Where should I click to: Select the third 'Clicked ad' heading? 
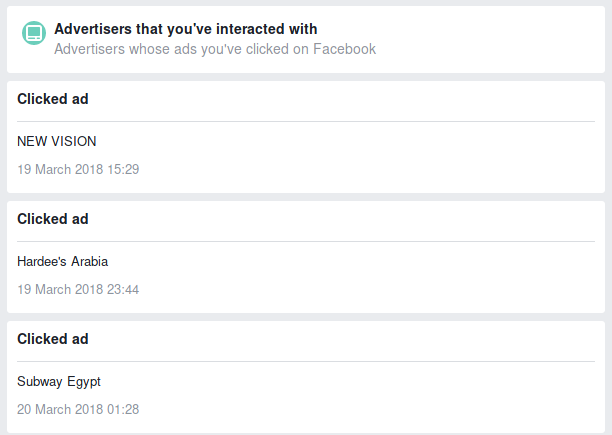pyautogui.click(x=53, y=339)
